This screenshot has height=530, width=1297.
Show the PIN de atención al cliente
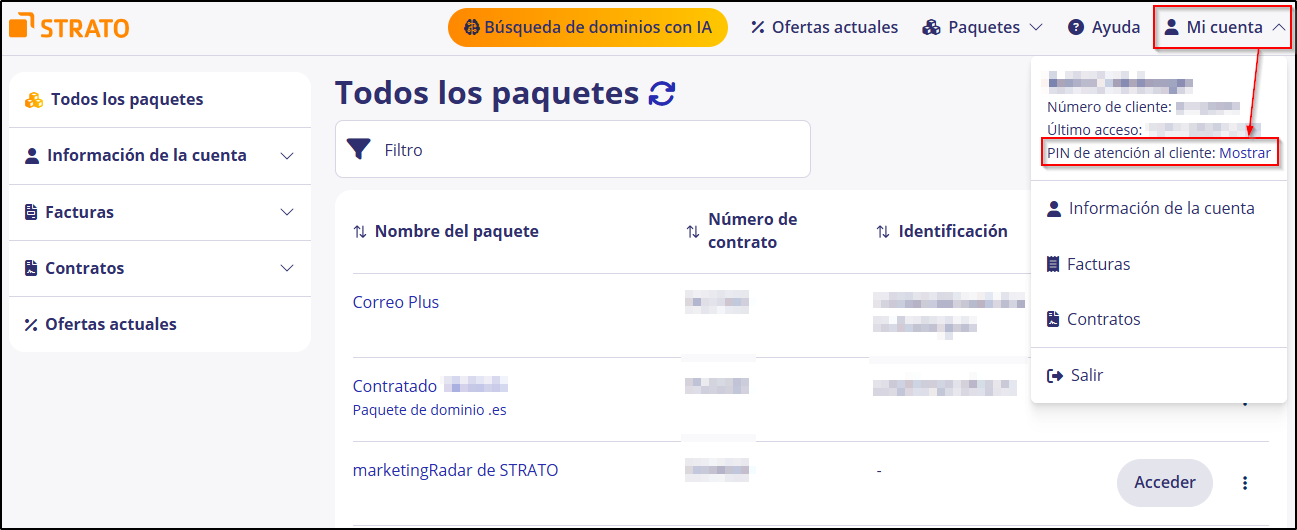click(x=1245, y=153)
